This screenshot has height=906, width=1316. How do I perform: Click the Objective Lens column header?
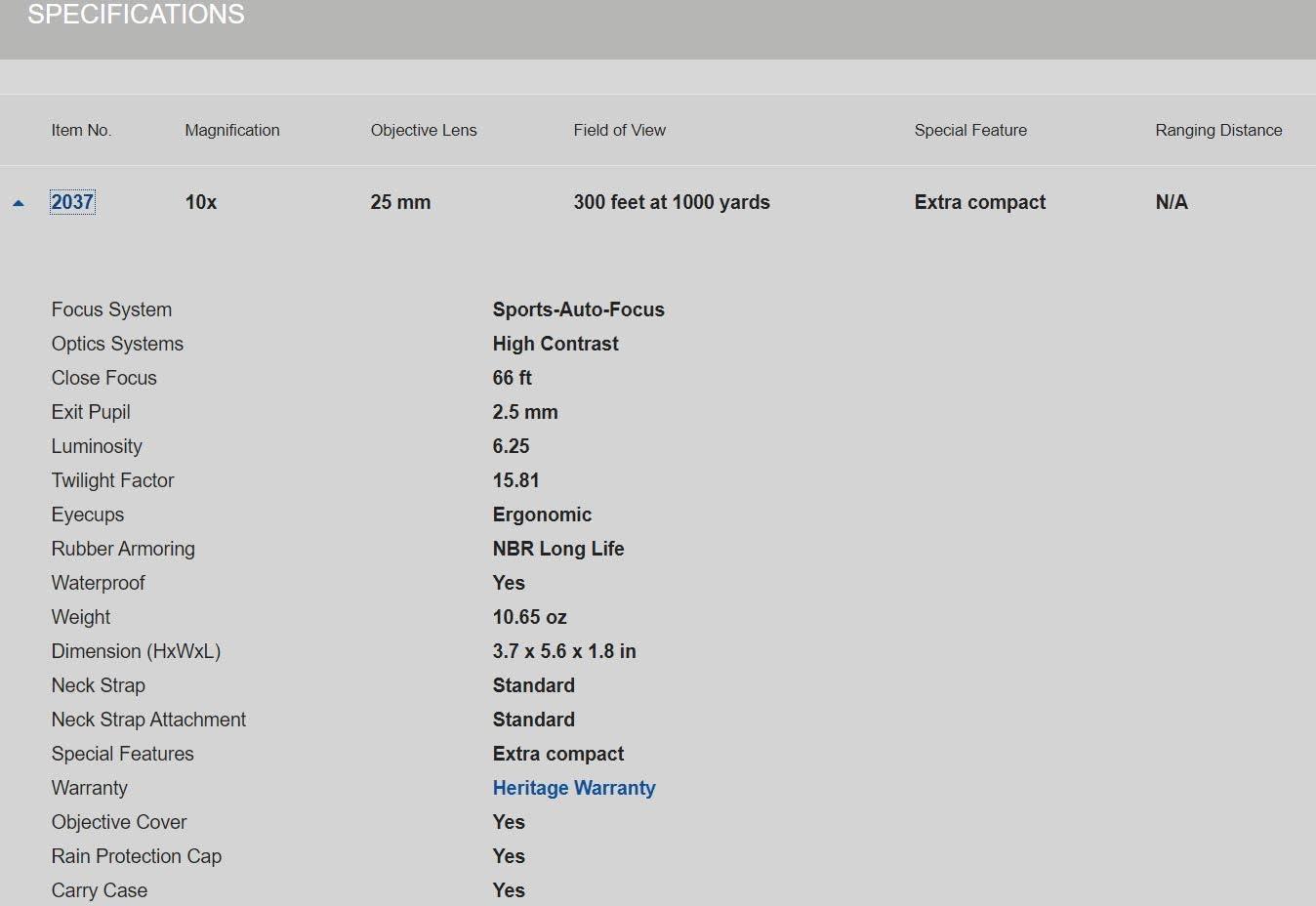[423, 130]
